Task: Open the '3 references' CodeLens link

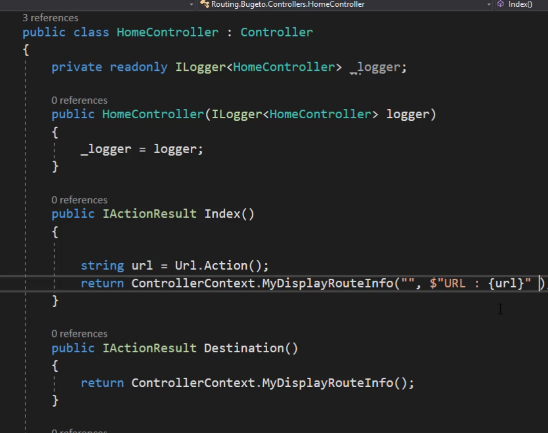Action: point(50,18)
